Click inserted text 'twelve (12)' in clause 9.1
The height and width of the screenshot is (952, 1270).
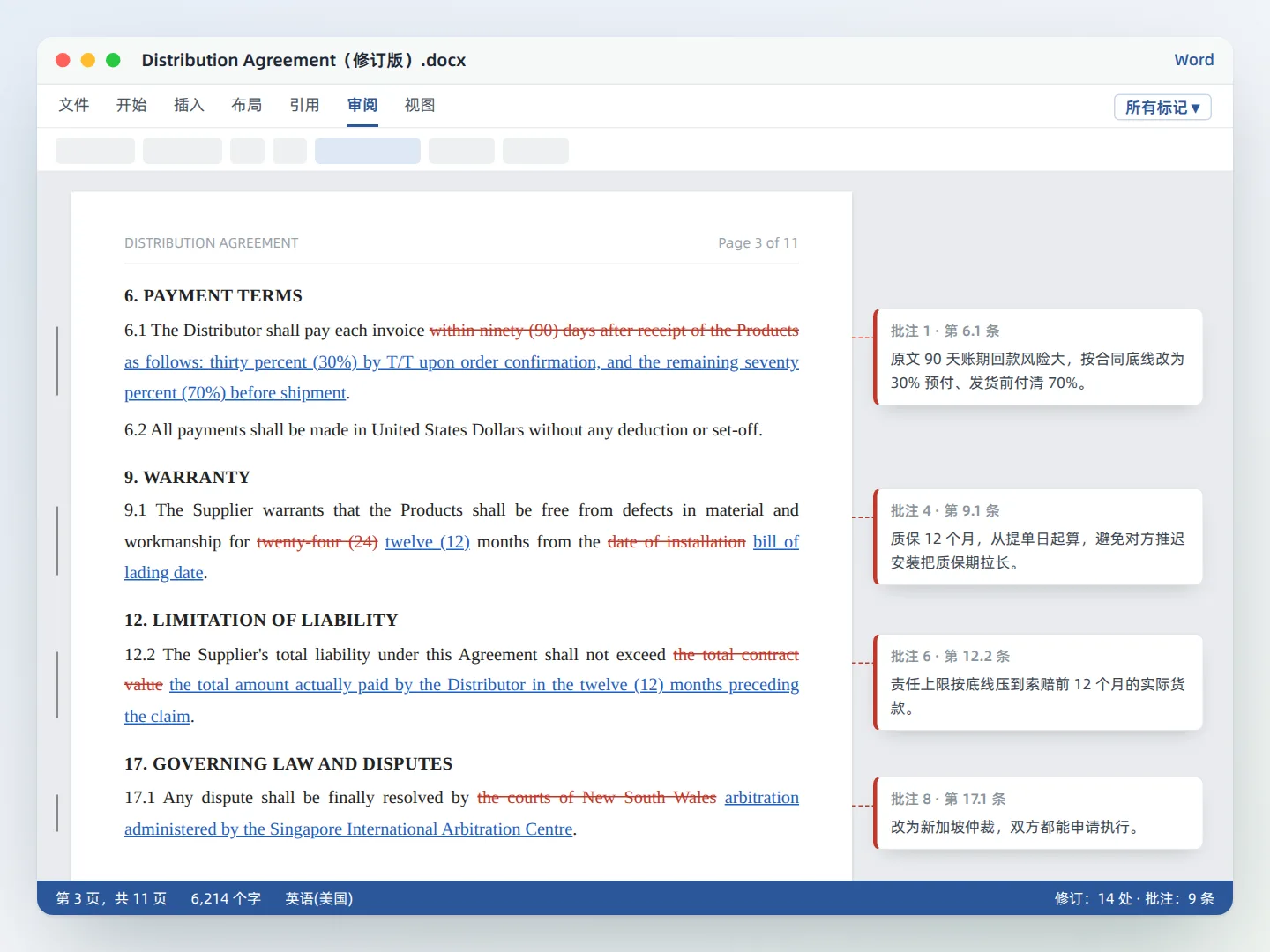(x=427, y=541)
